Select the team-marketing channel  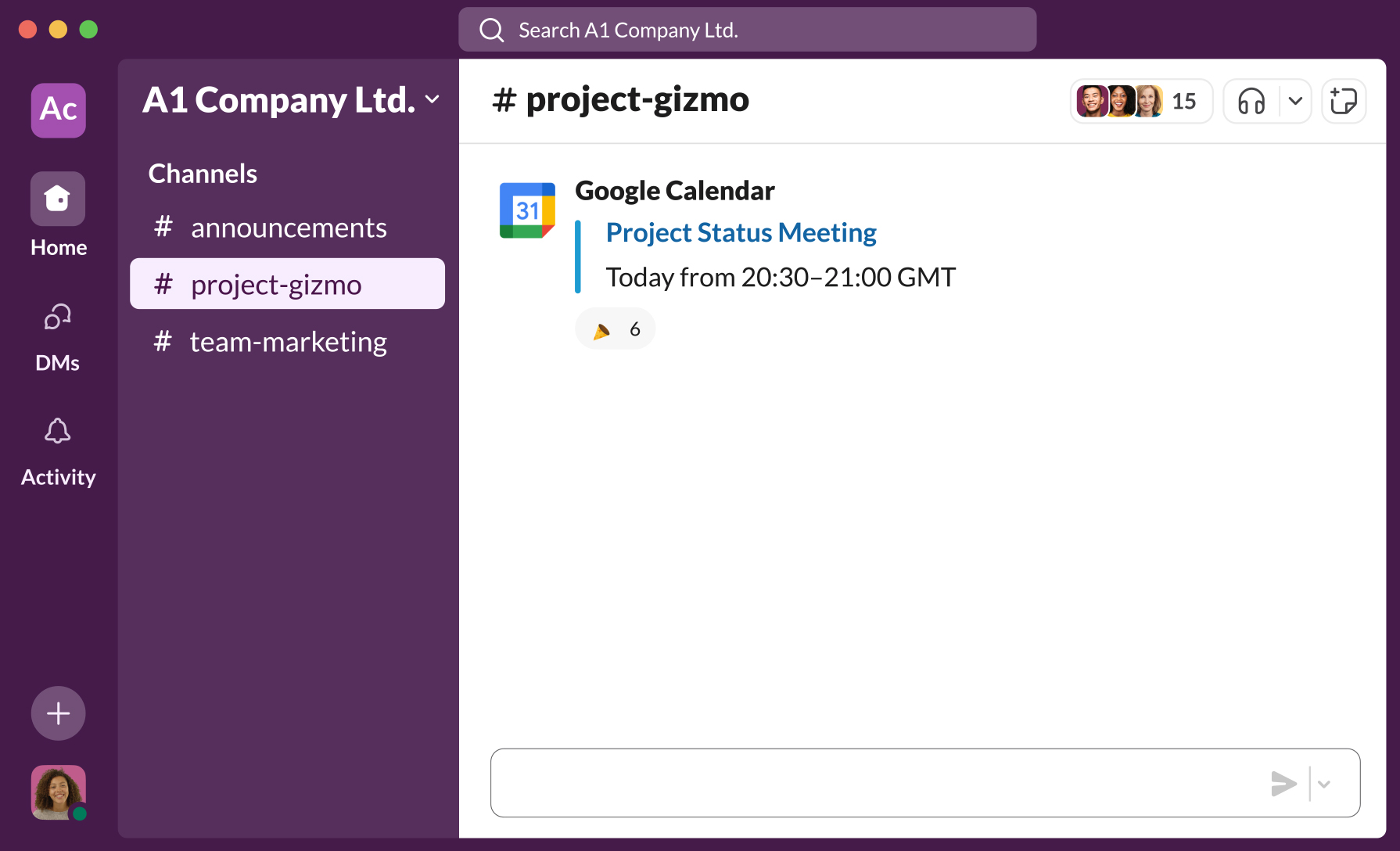288,341
